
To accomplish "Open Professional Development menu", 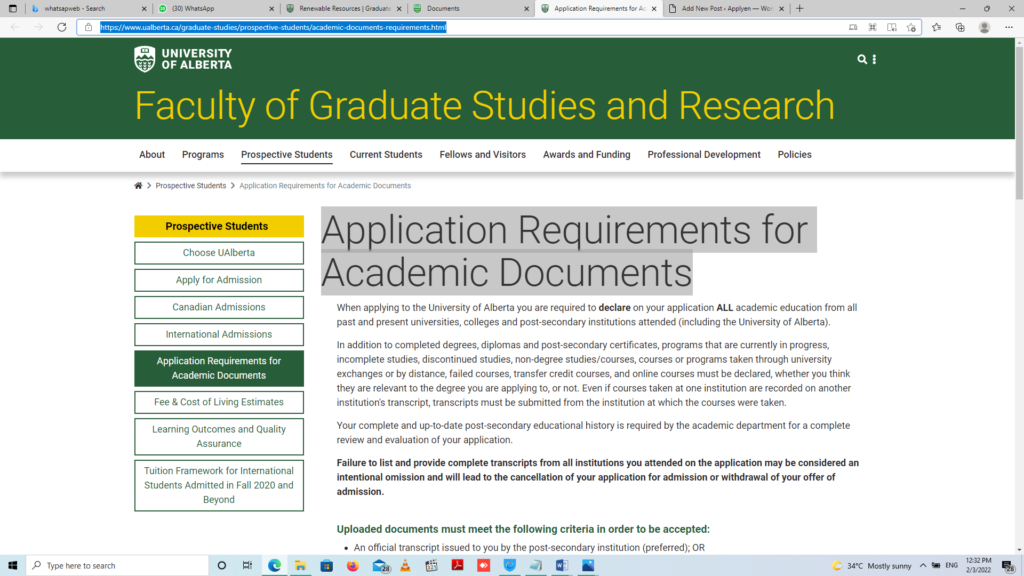I will point(704,155).
